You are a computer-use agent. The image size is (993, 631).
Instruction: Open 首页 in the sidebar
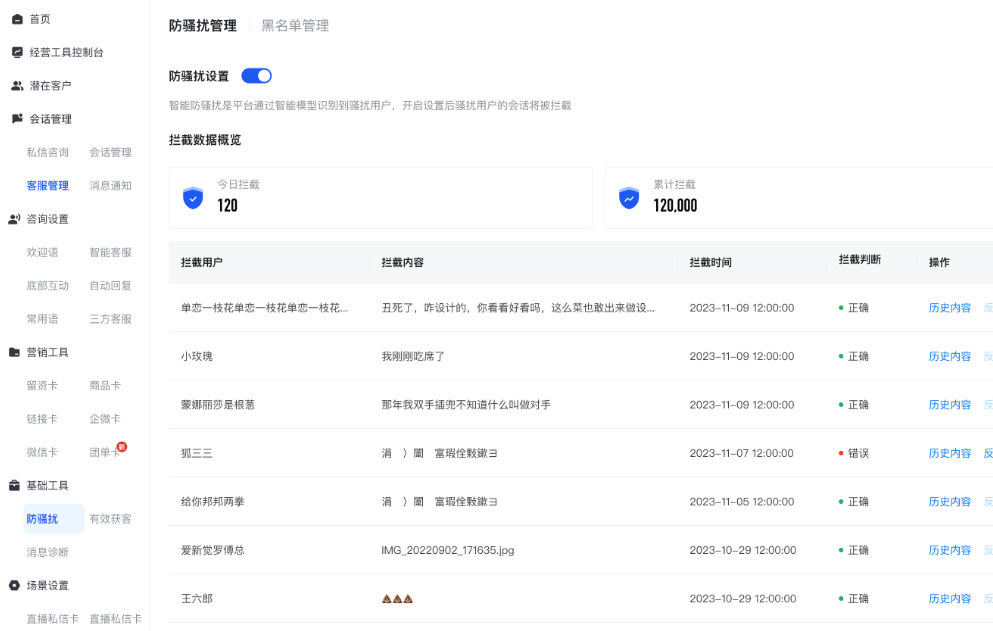point(40,19)
